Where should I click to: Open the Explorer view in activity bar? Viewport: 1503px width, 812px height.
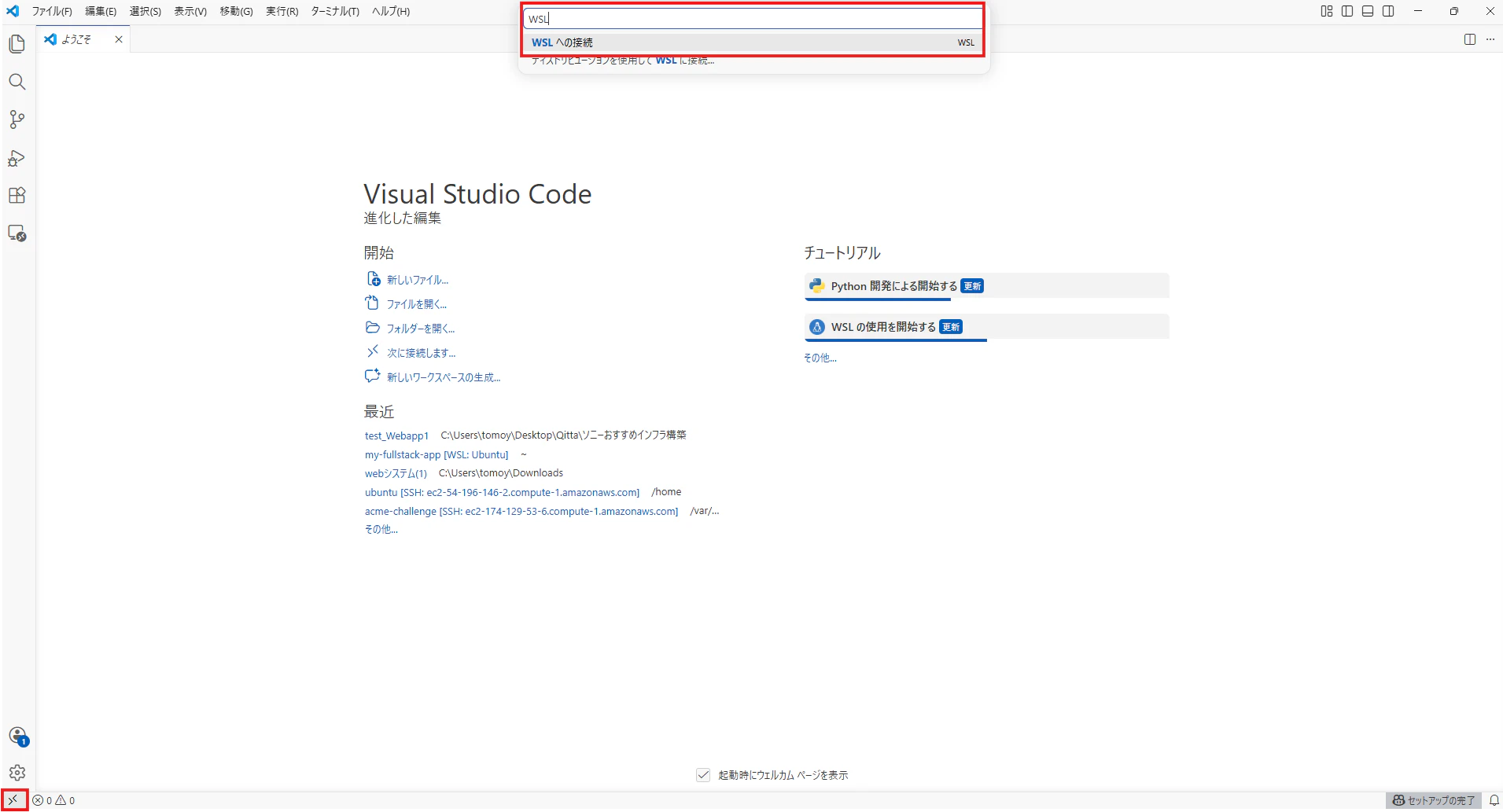[17, 44]
